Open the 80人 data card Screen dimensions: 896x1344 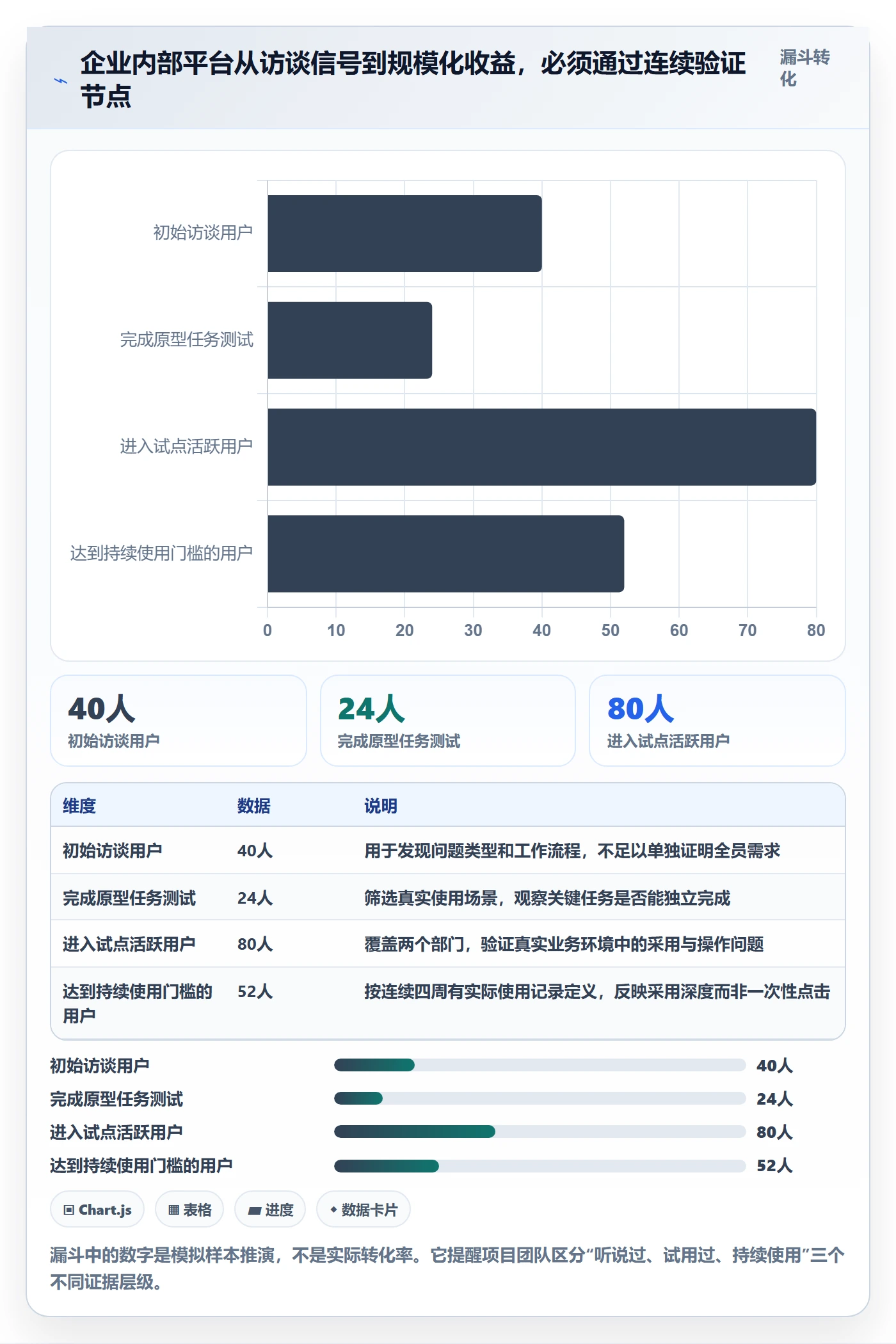click(x=717, y=721)
